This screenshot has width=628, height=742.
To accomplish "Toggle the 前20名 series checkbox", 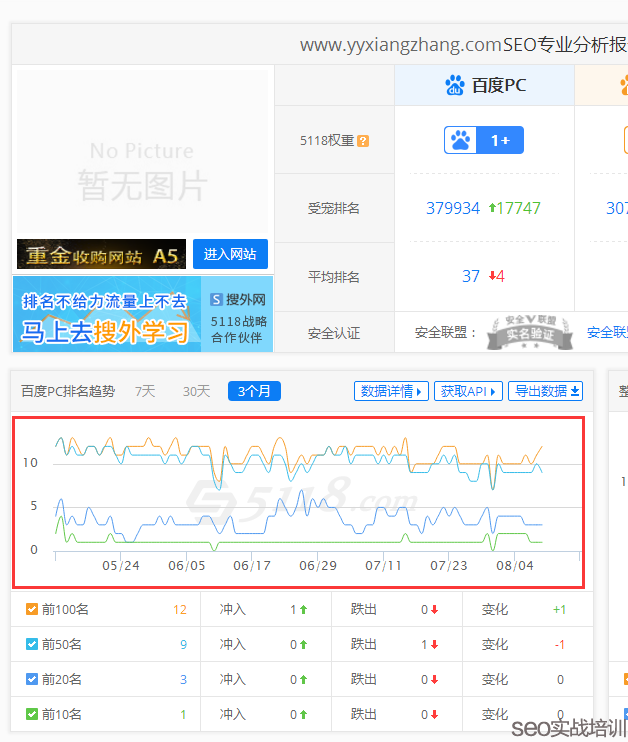I will (x=32, y=679).
